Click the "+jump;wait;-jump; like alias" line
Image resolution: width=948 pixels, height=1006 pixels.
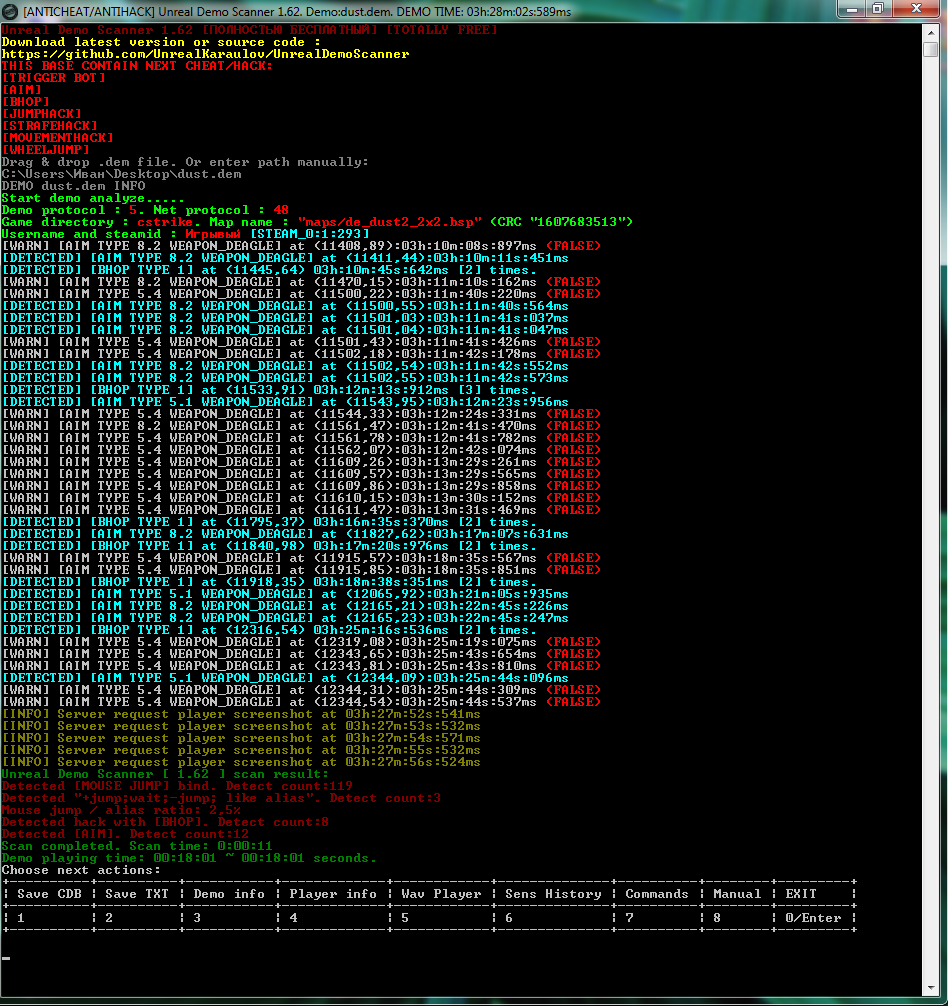pos(221,797)
